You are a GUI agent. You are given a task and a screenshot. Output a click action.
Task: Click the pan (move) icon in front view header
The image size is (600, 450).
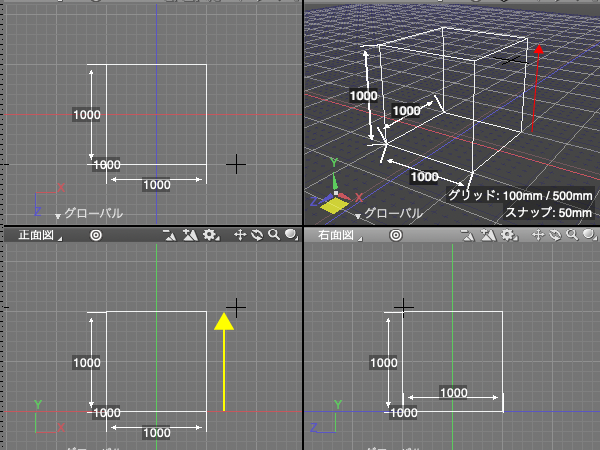pyautogui.click(x=241, y=235)
